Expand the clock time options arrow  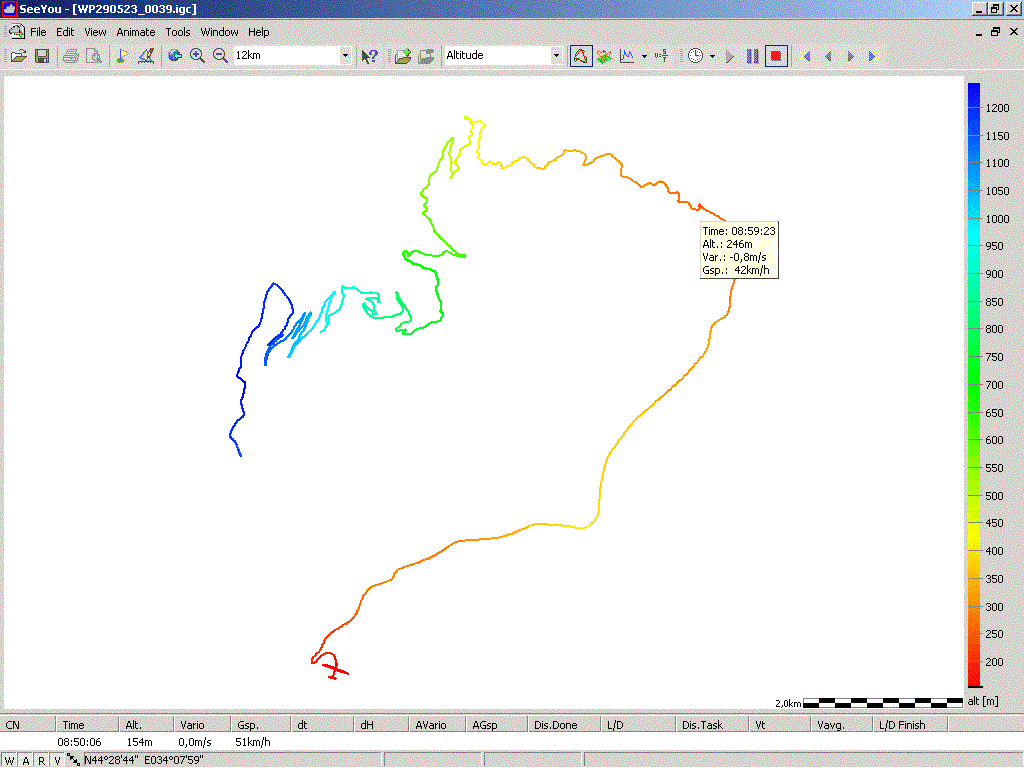[712, 56]
